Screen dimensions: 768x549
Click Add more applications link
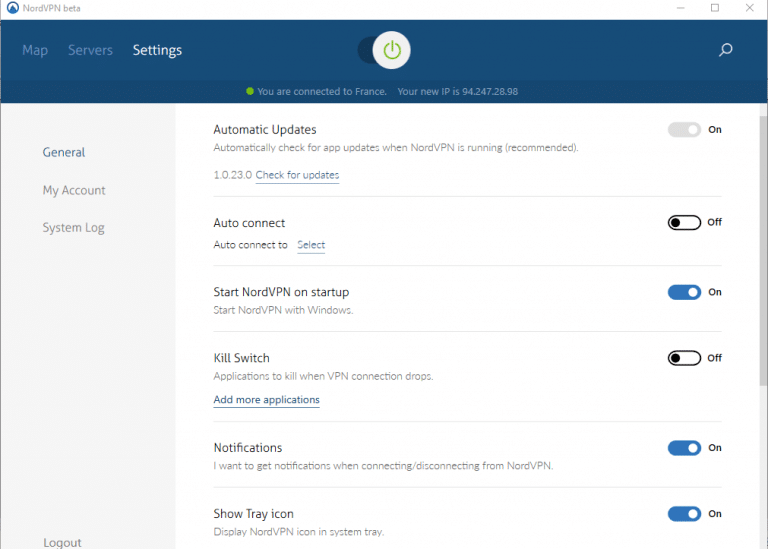coord(266,400)
